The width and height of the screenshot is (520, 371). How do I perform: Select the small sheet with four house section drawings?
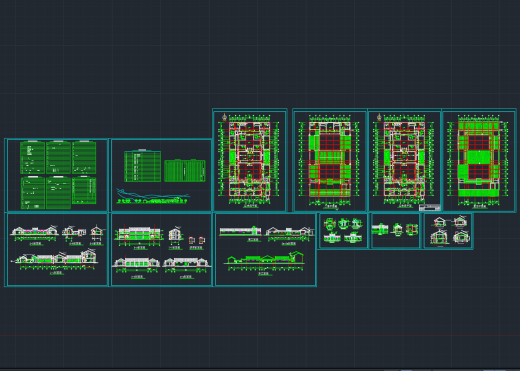pos(448,231)
